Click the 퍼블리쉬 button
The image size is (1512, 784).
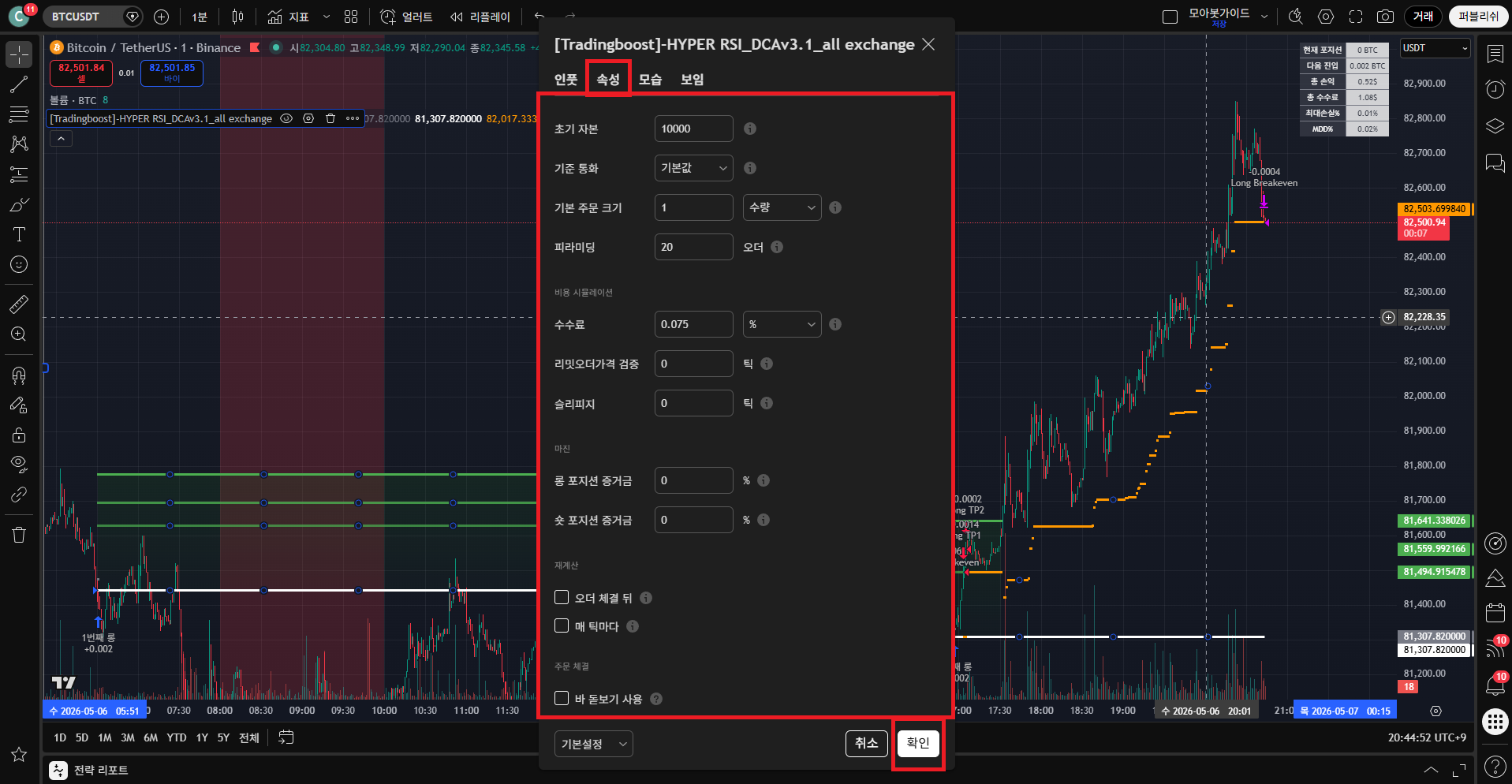(x=1479, y=17)
